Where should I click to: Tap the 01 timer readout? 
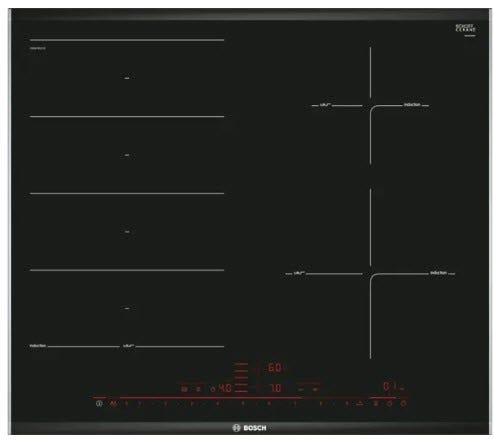390,387
